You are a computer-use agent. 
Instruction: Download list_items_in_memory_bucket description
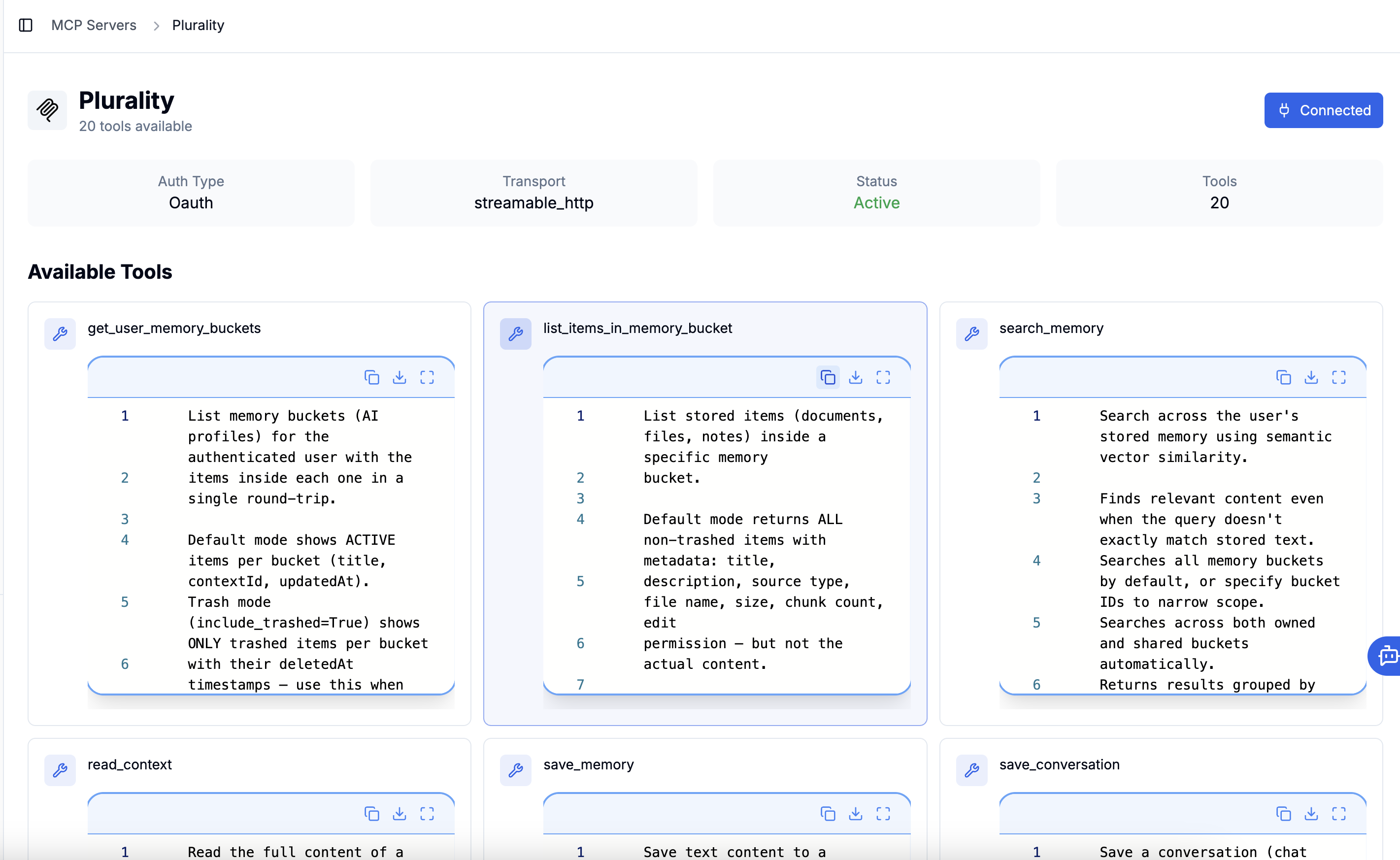[856, 377]
